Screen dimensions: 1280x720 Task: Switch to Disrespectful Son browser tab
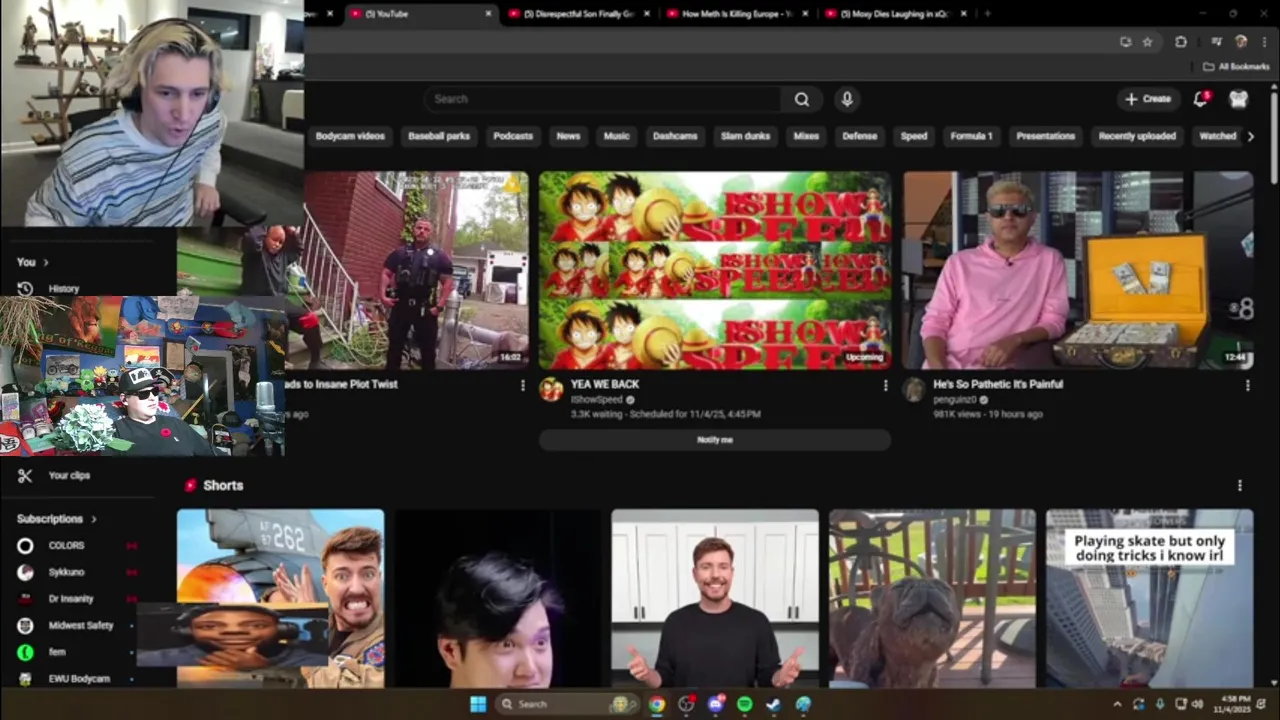579,14
